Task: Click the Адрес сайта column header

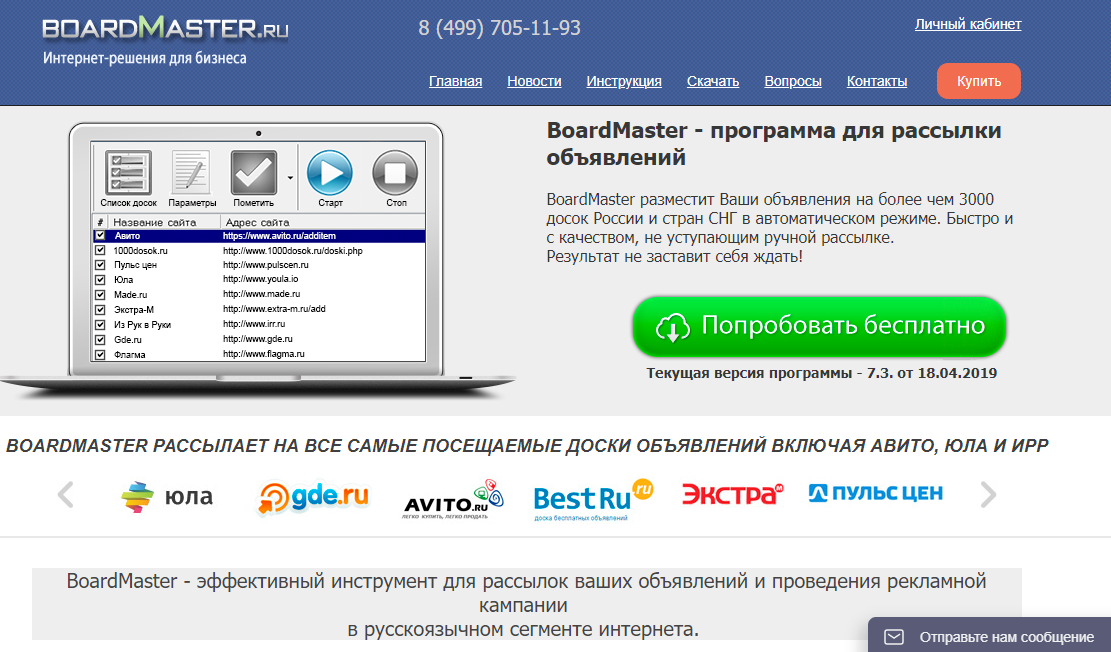Action: click(x=257, y=222)
